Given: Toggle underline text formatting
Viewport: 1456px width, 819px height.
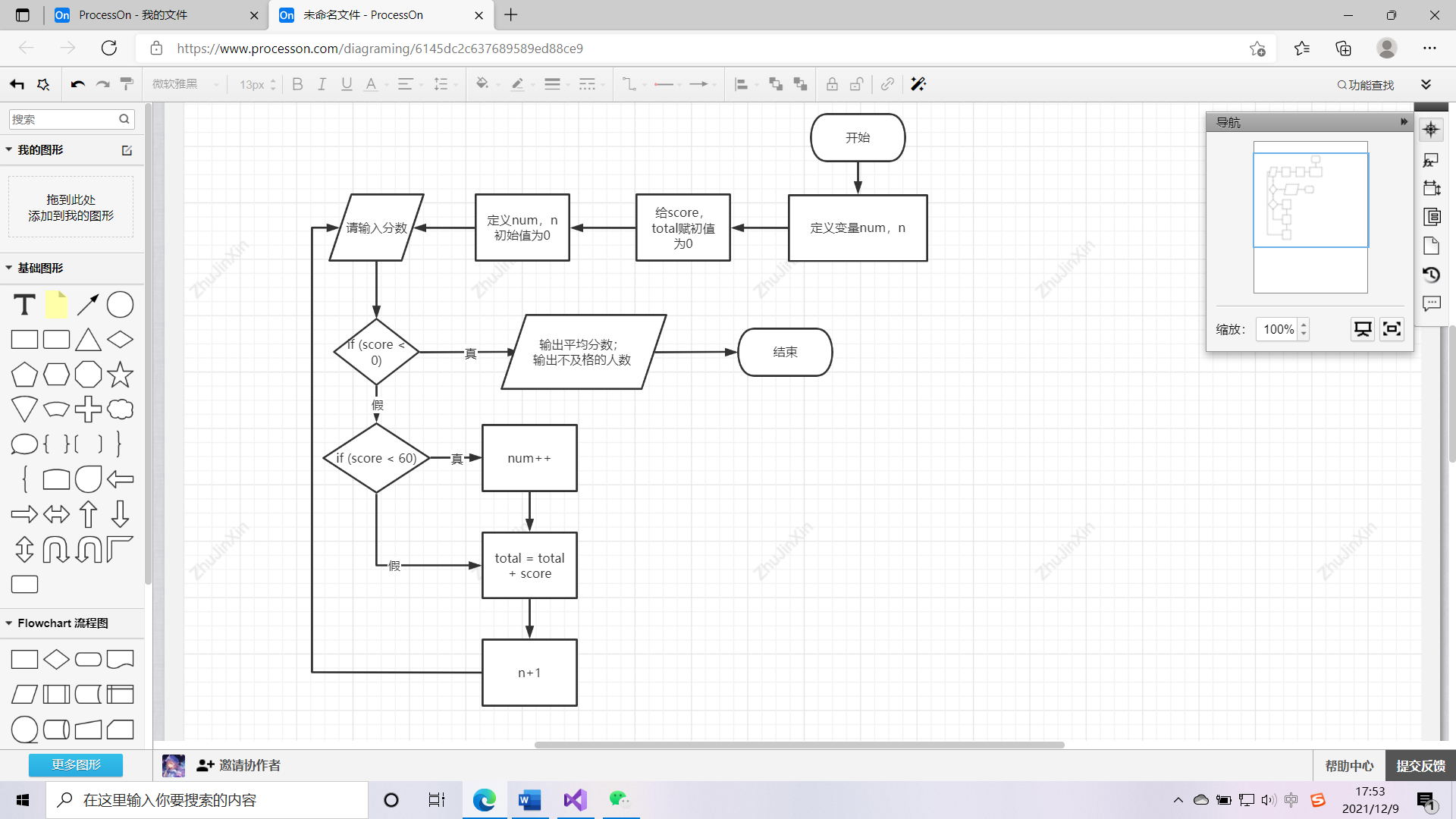Looking at the screenshot, I should (347, 84).
